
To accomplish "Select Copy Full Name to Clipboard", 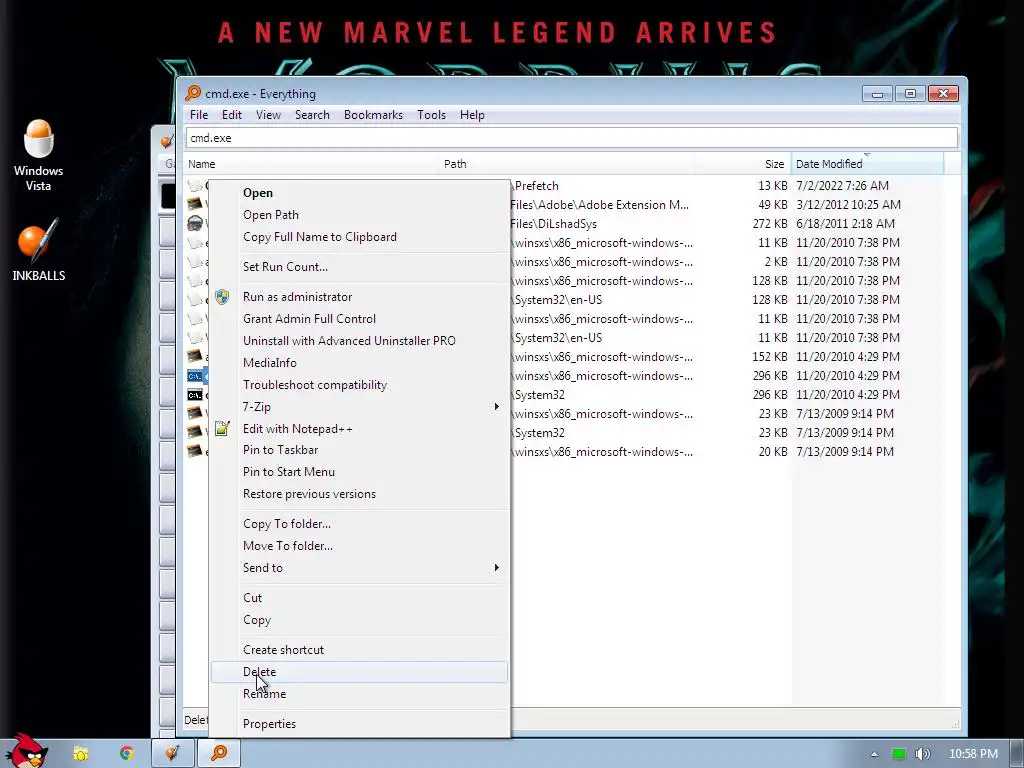I will click(319, 237).
